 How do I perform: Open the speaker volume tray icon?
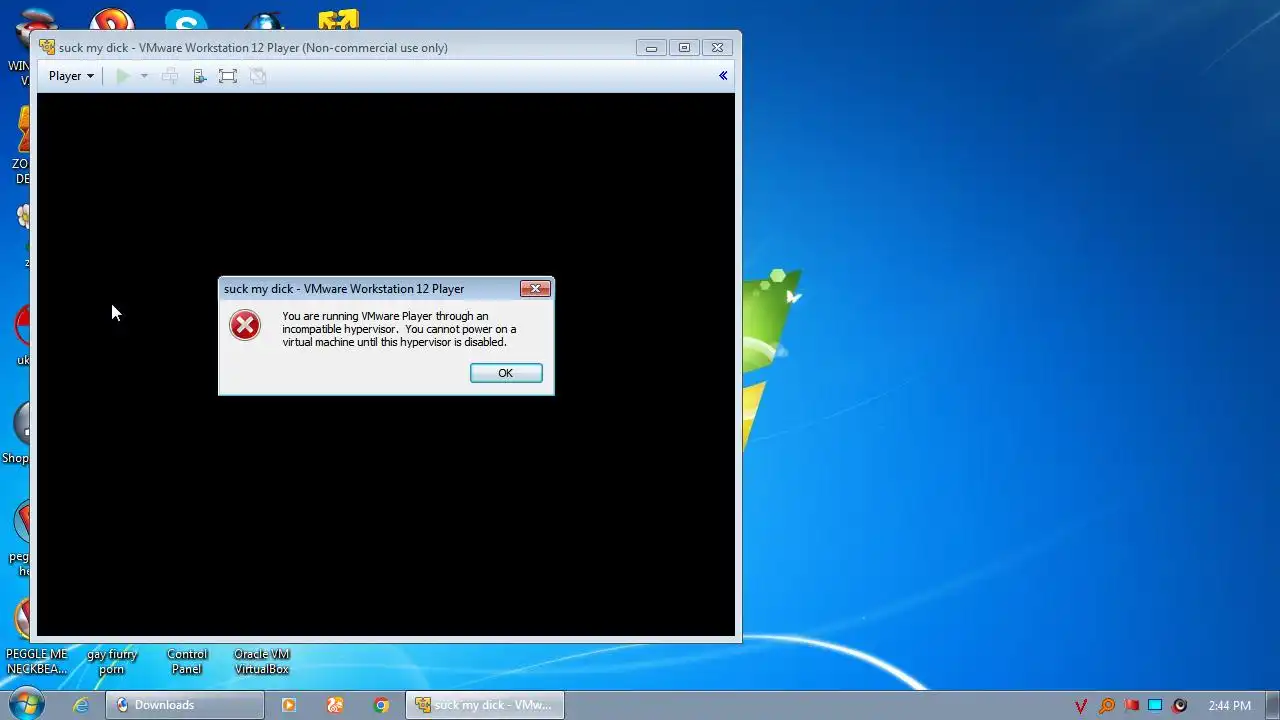[x=1180, y=706]
